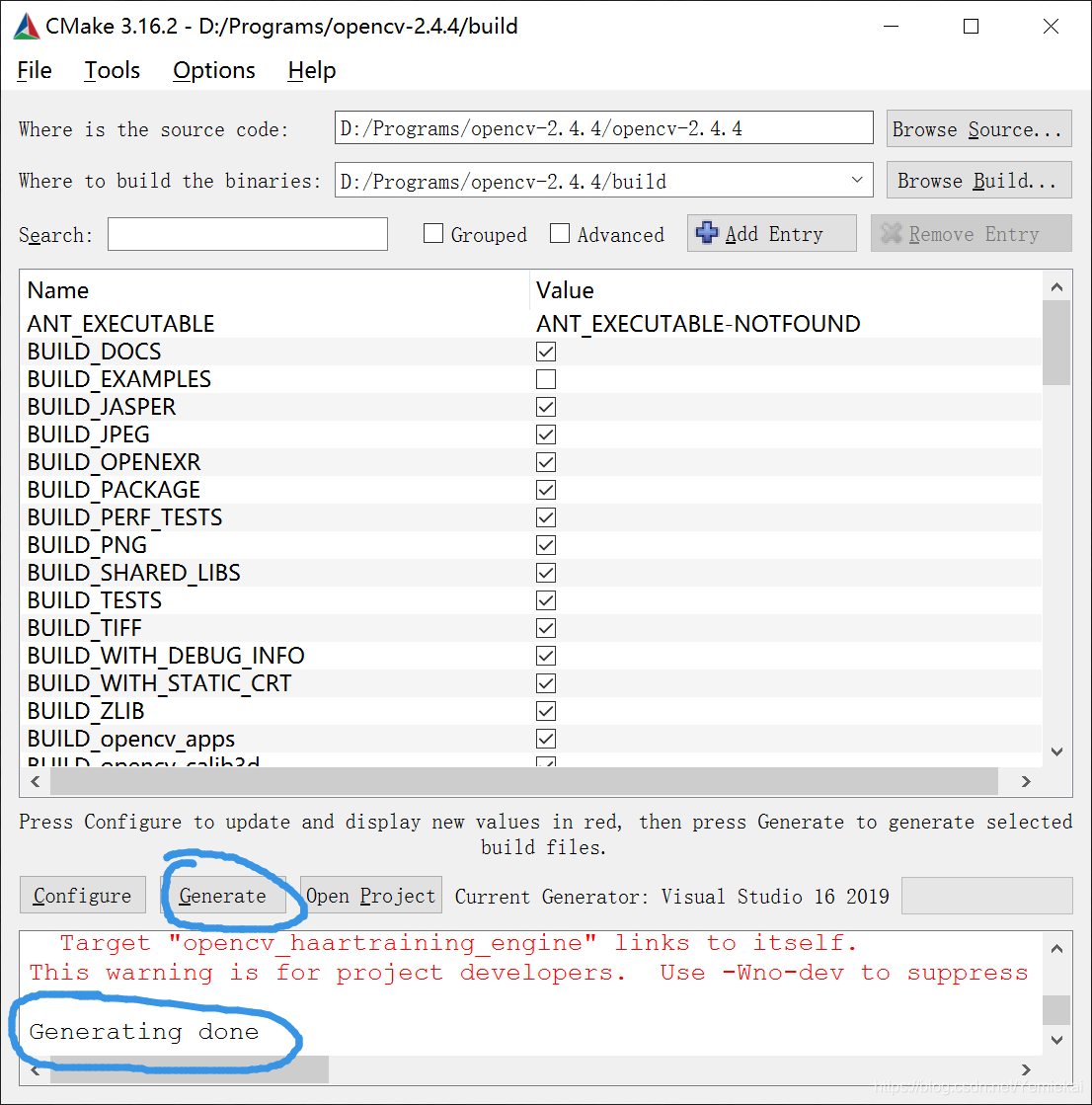Select the BUILD_EXAMPLES row name
This screenshot has width=1092, height=1105.
coord(119,379)
